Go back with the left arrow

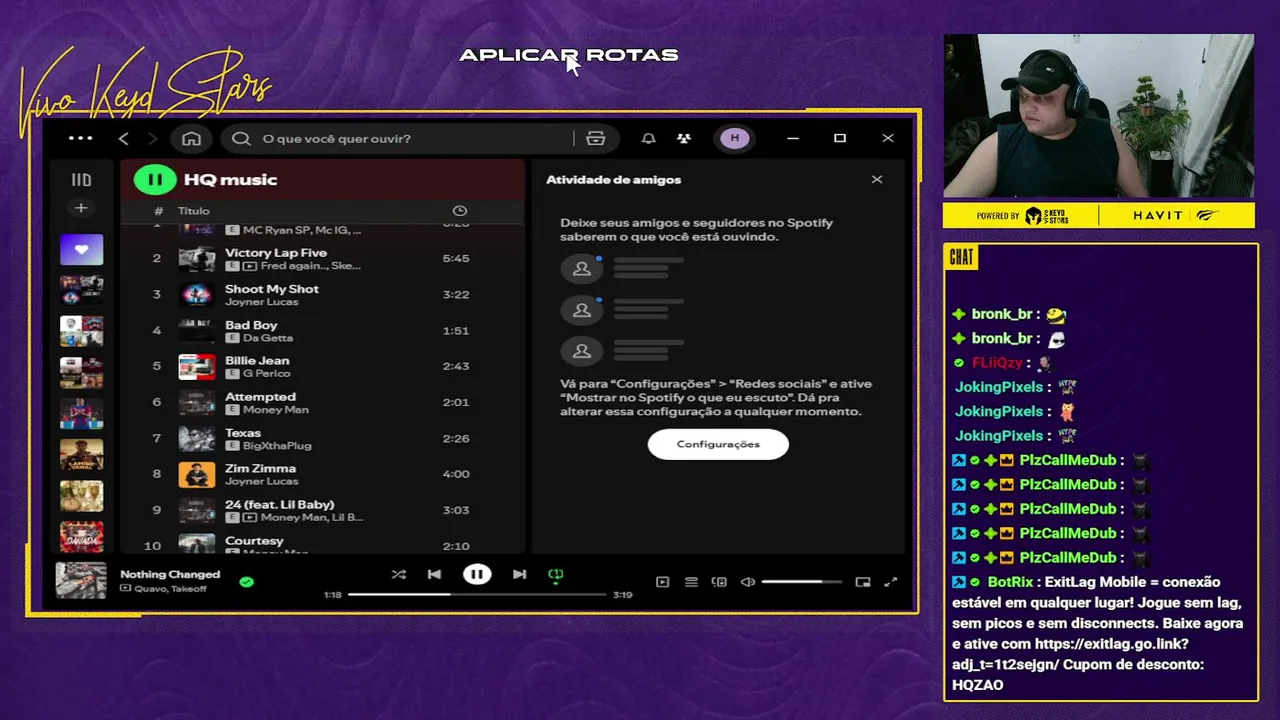pyautogui.click(x=124, y=138)
